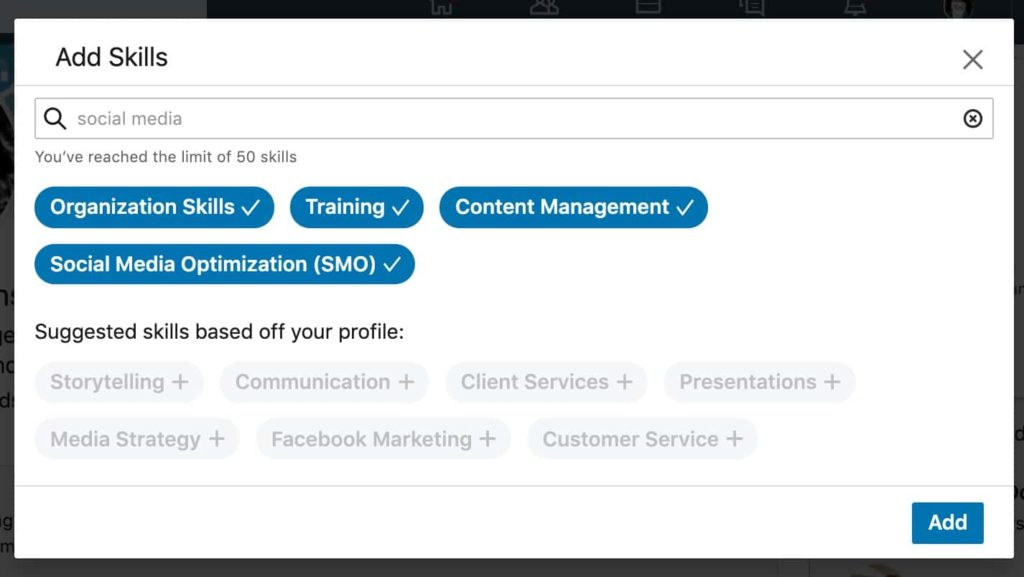Add the Facebook Marketing skill
Viewport: 1024px width, 577px height.
click(x=383, y=440)
